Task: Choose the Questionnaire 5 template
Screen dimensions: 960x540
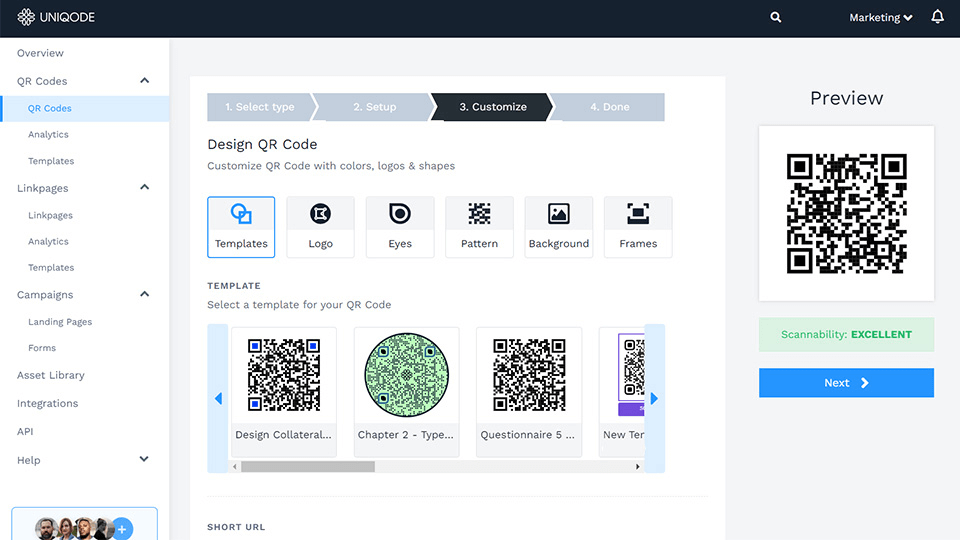Action: tap(529, 392)
